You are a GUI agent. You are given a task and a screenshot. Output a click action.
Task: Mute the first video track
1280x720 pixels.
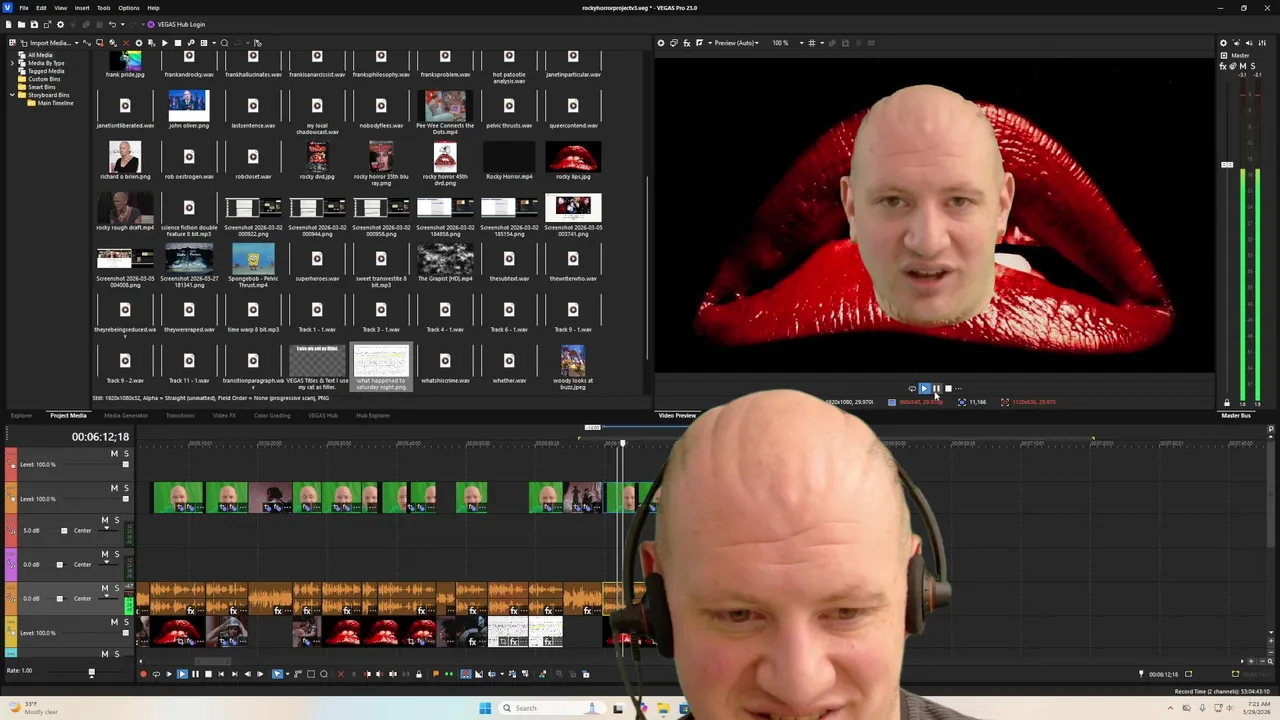tap(114, 454)
